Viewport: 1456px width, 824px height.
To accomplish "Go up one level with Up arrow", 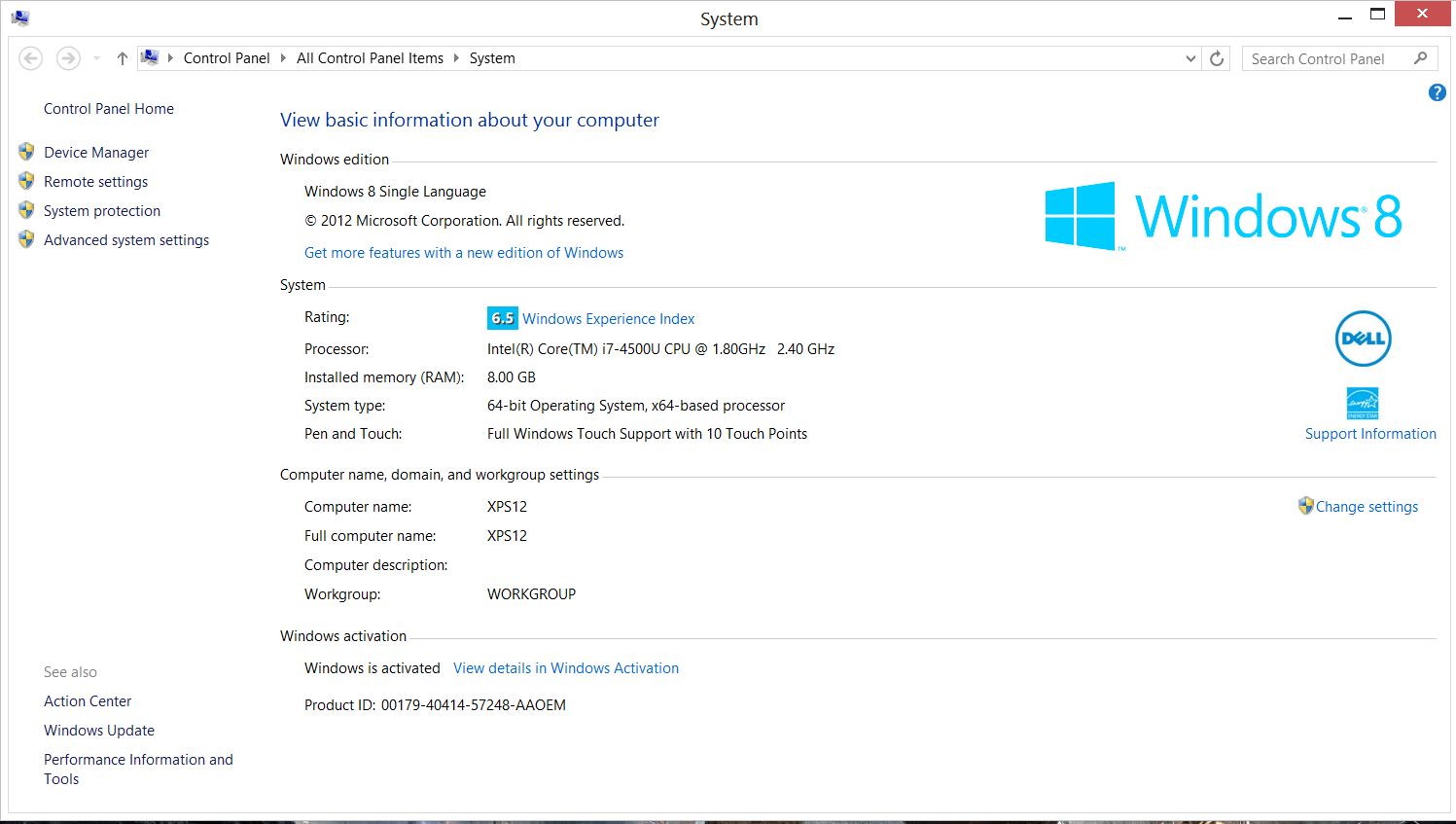I will [122, 58].
